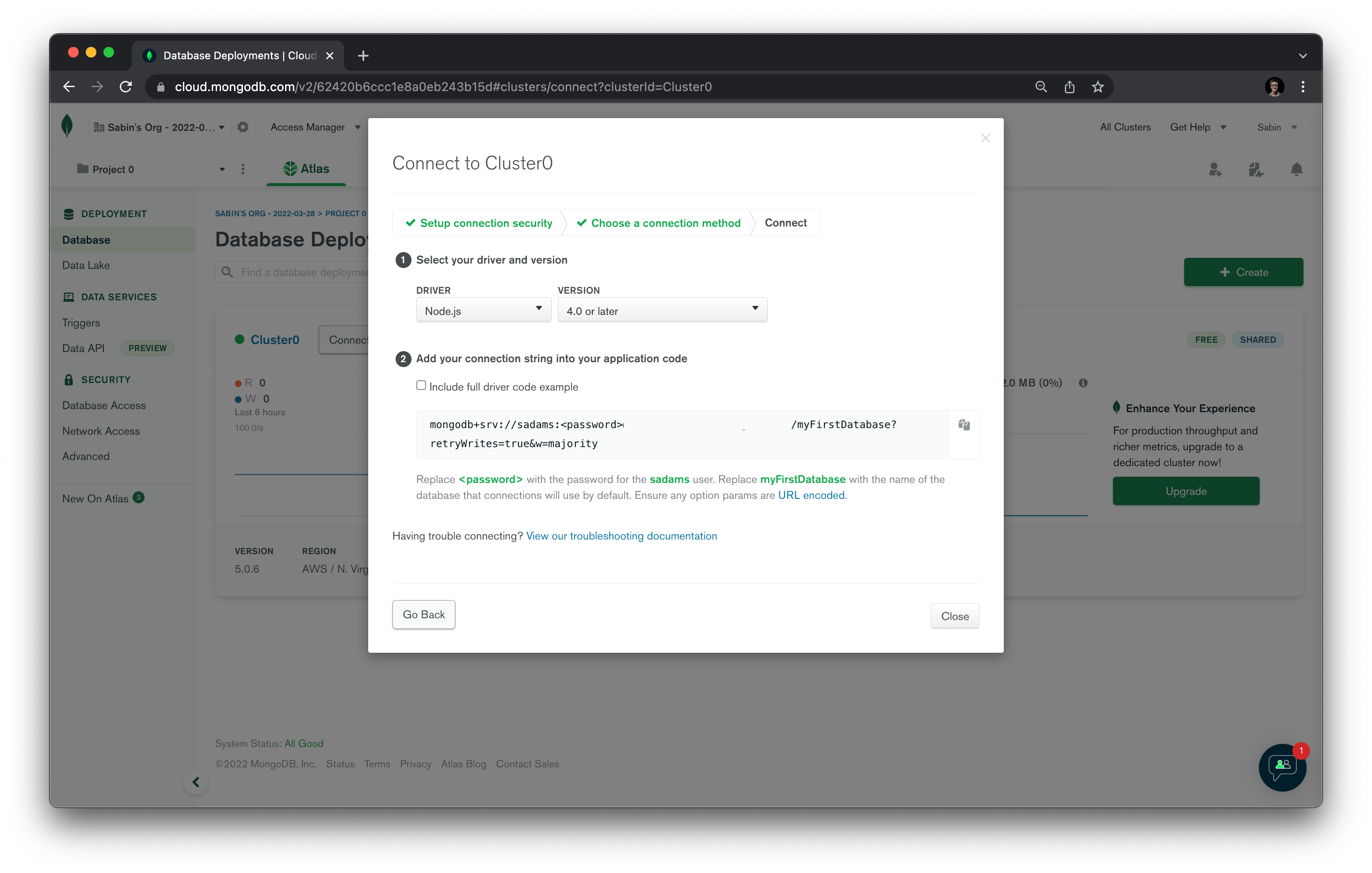The image size is (1372, 873).
Task: Reload the browser page
Action: click(x=126, y=87)
